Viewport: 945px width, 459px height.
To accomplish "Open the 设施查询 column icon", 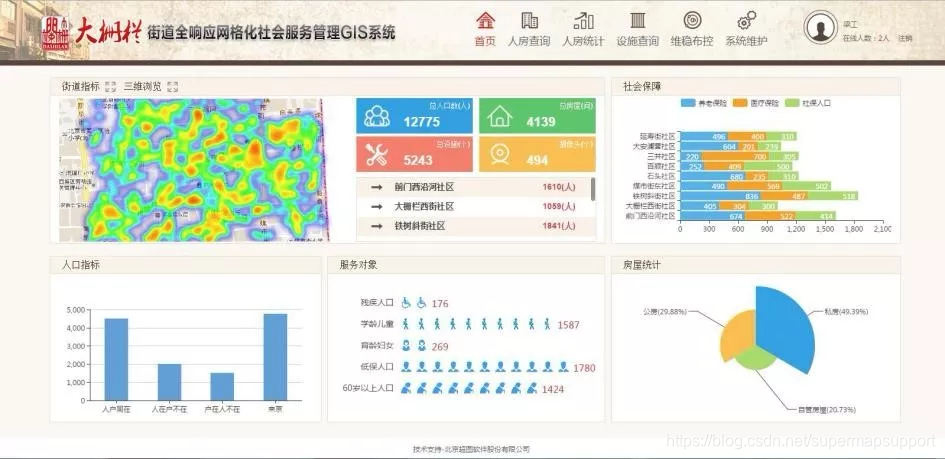I will (638, 20).
